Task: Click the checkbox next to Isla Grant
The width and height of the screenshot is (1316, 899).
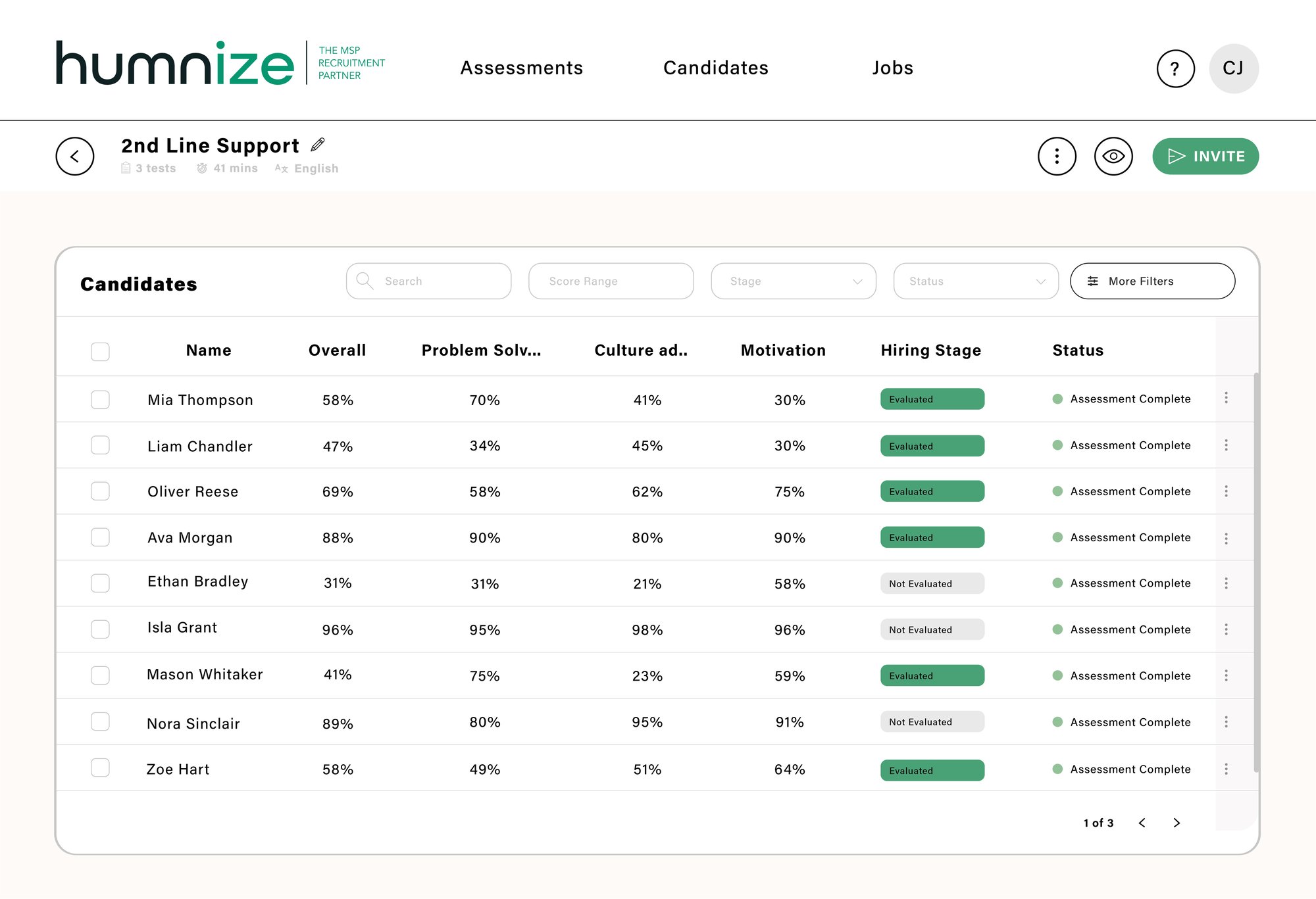Action: coord(100,628)
